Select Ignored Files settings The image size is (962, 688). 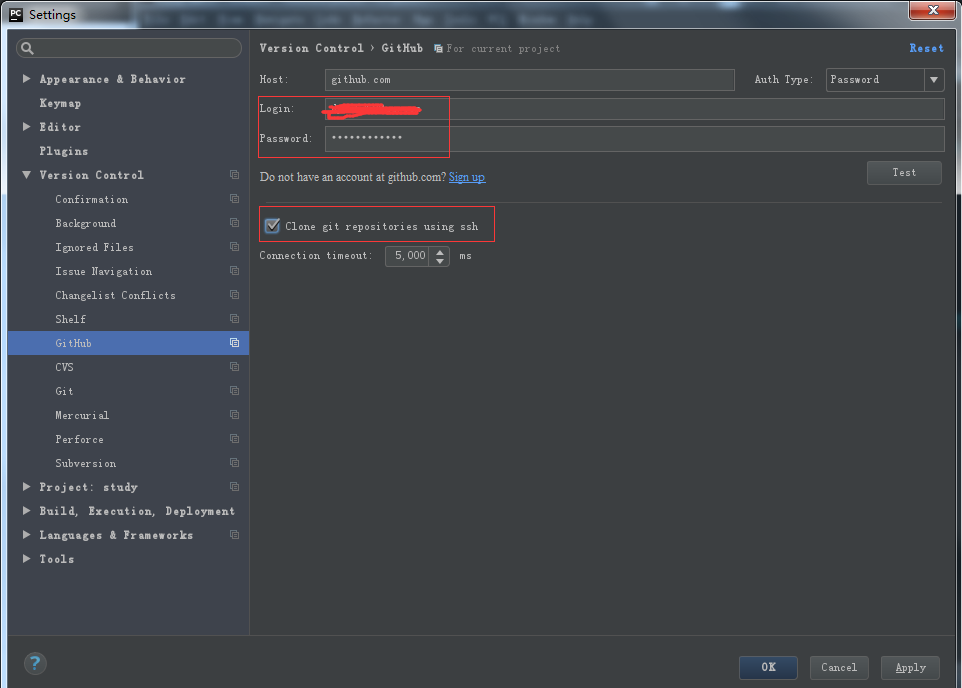94,247
